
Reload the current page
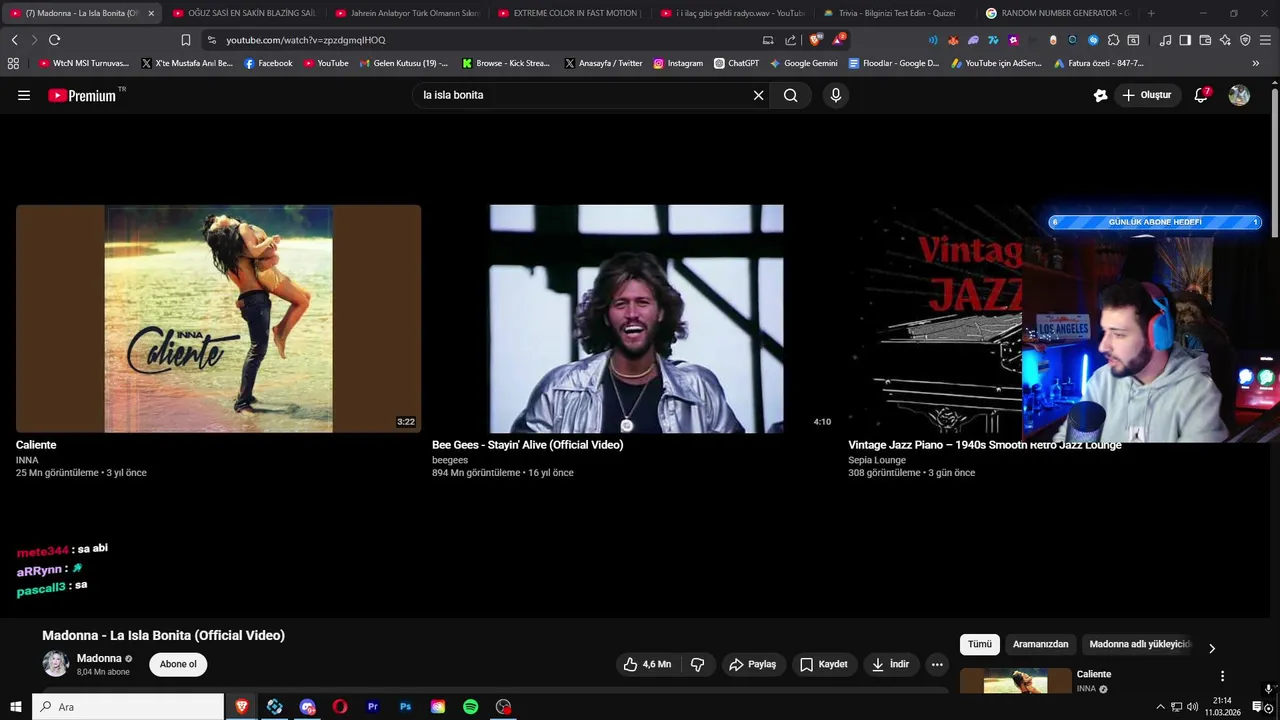pyautogui.click(x=54, y=40)
